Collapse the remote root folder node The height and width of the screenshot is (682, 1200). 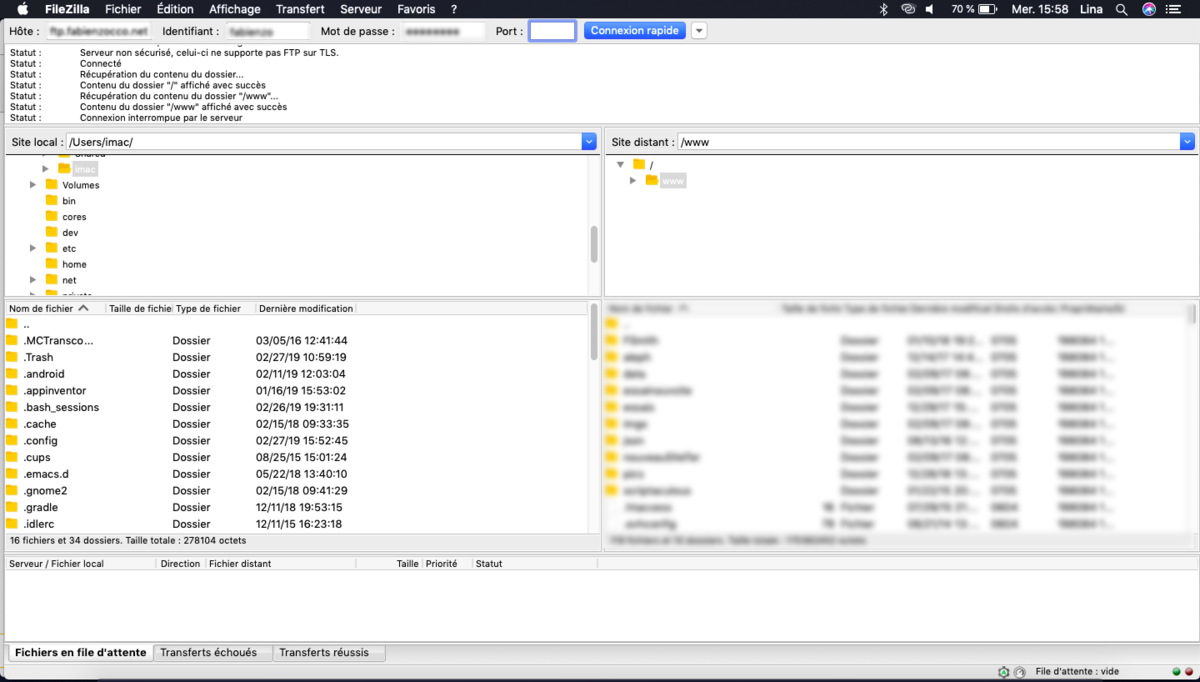click(x=621, y=164)
